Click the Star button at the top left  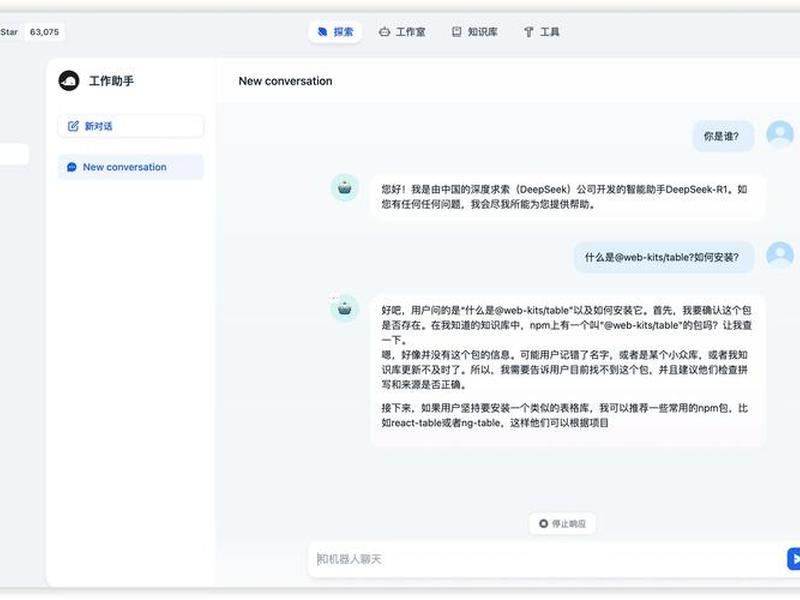pos(9,32)
